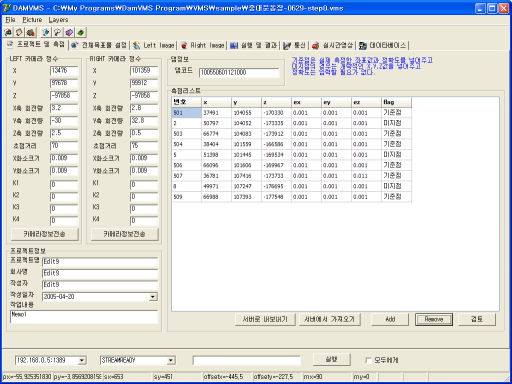Select row 506 number cell
Screen dimensions: 512x384
pos(186,165)
